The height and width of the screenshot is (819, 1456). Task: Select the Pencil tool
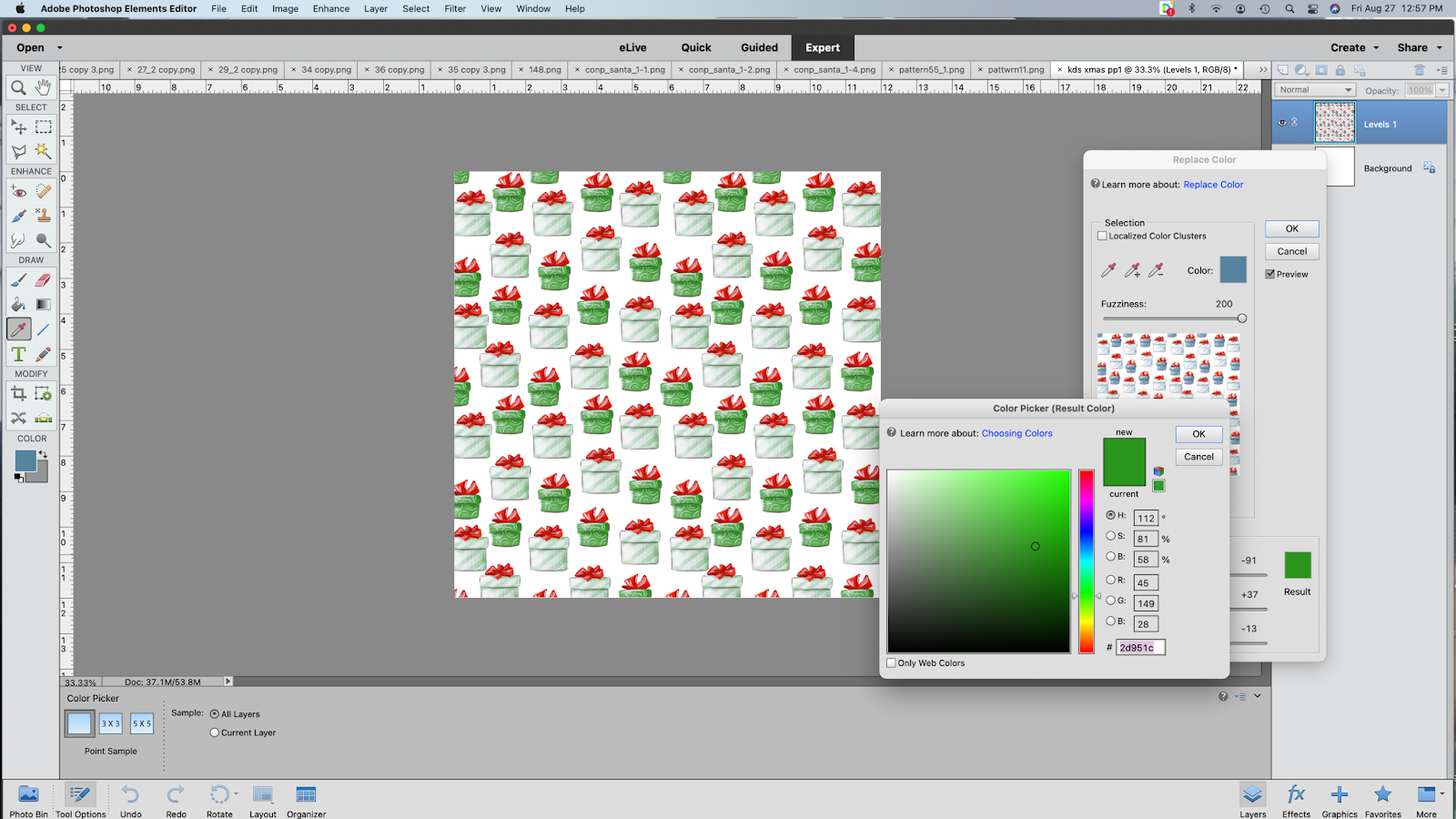tap(43, 354)
